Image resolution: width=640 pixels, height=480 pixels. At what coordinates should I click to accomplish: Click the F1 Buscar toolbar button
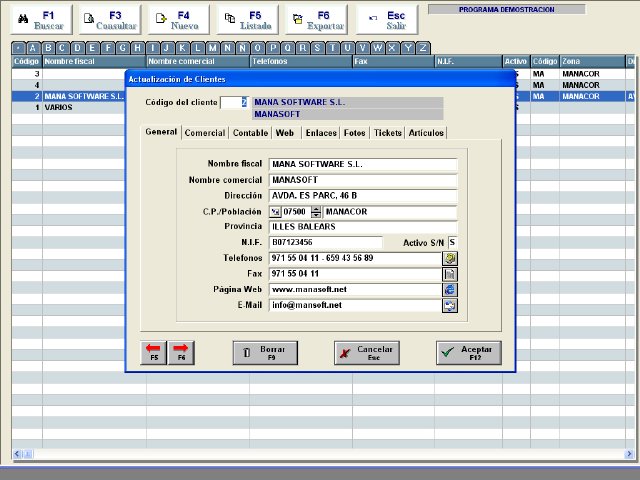coord(41,20)
